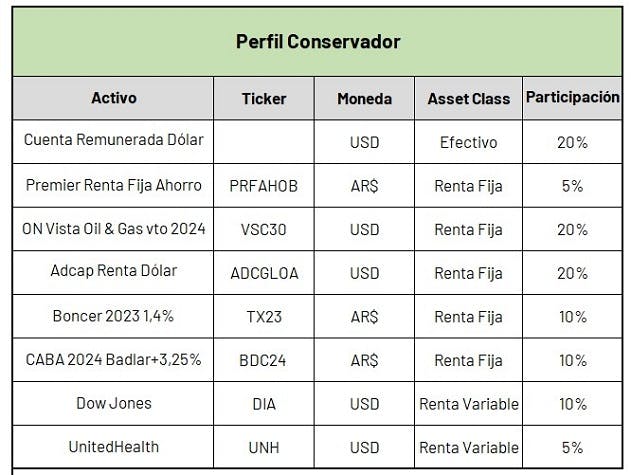Select the empty ticker cell in first row

coord(264,142)
